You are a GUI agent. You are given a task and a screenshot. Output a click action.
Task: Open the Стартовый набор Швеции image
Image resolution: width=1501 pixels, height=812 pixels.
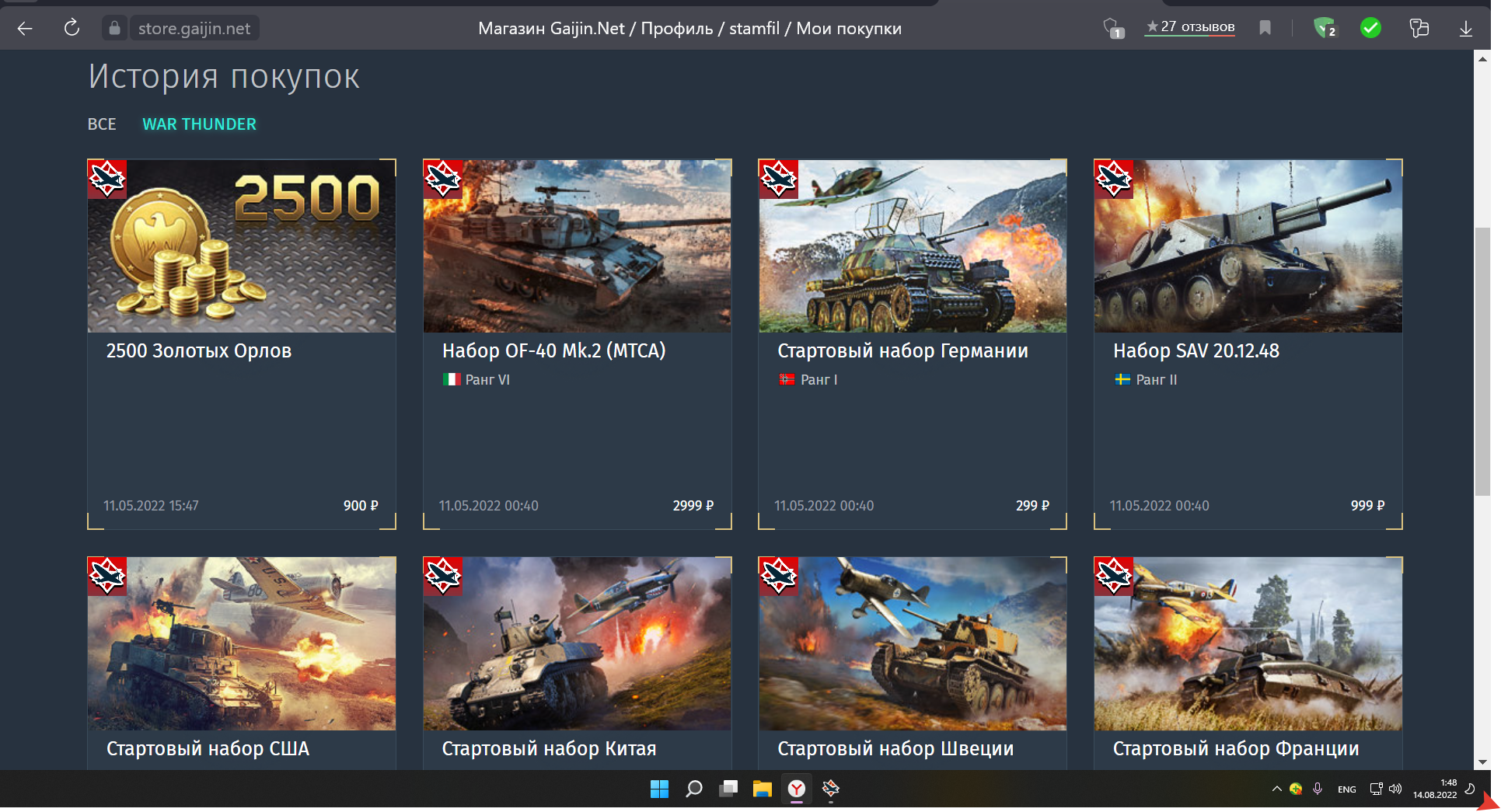click(x=913, y=643)
